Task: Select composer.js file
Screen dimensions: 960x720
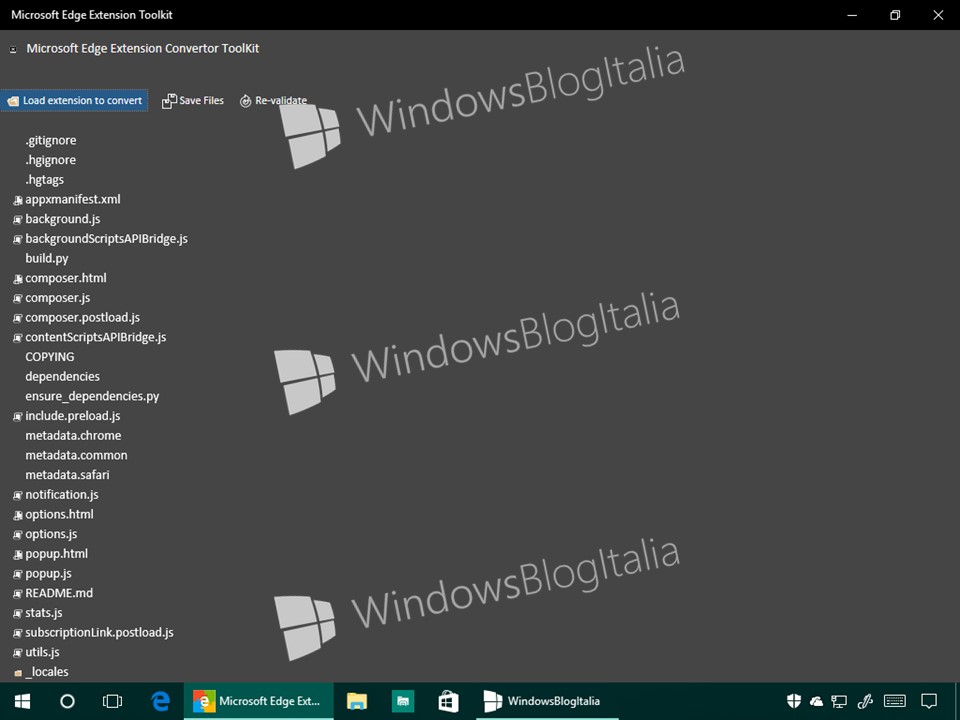Action: (58, 298)
